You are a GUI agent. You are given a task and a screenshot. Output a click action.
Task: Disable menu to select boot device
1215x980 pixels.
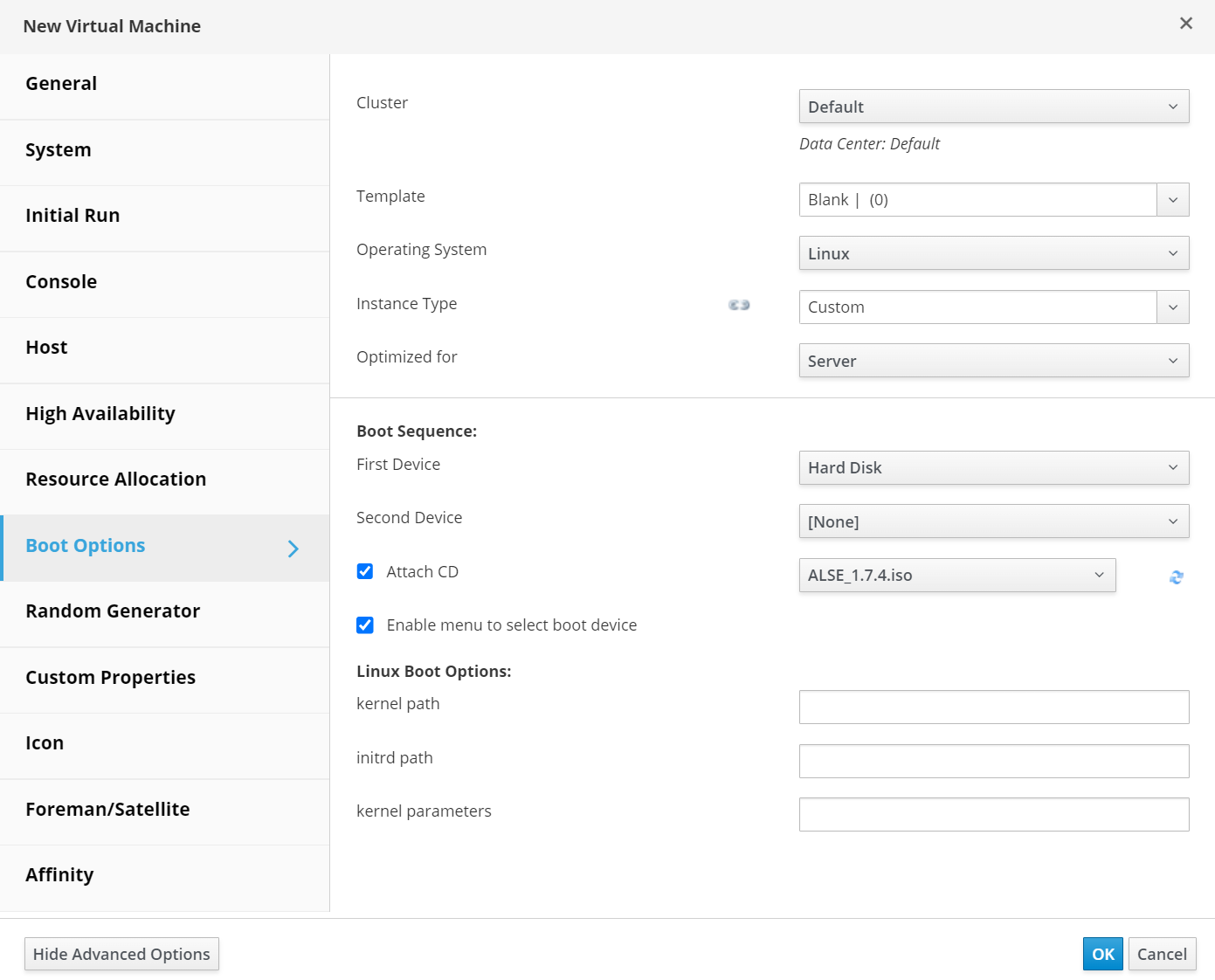(x=365, y=625)
